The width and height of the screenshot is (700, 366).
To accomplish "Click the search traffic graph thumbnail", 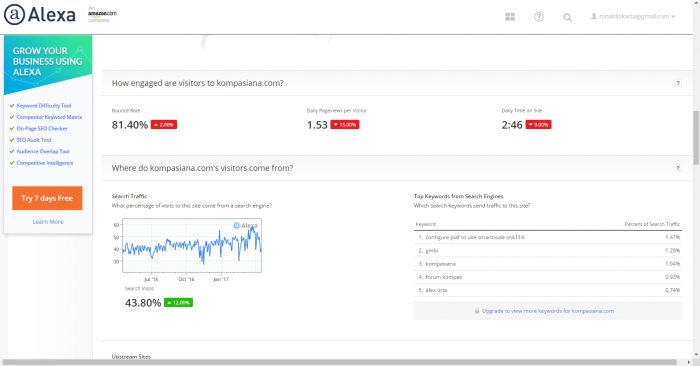I will 192,245.
